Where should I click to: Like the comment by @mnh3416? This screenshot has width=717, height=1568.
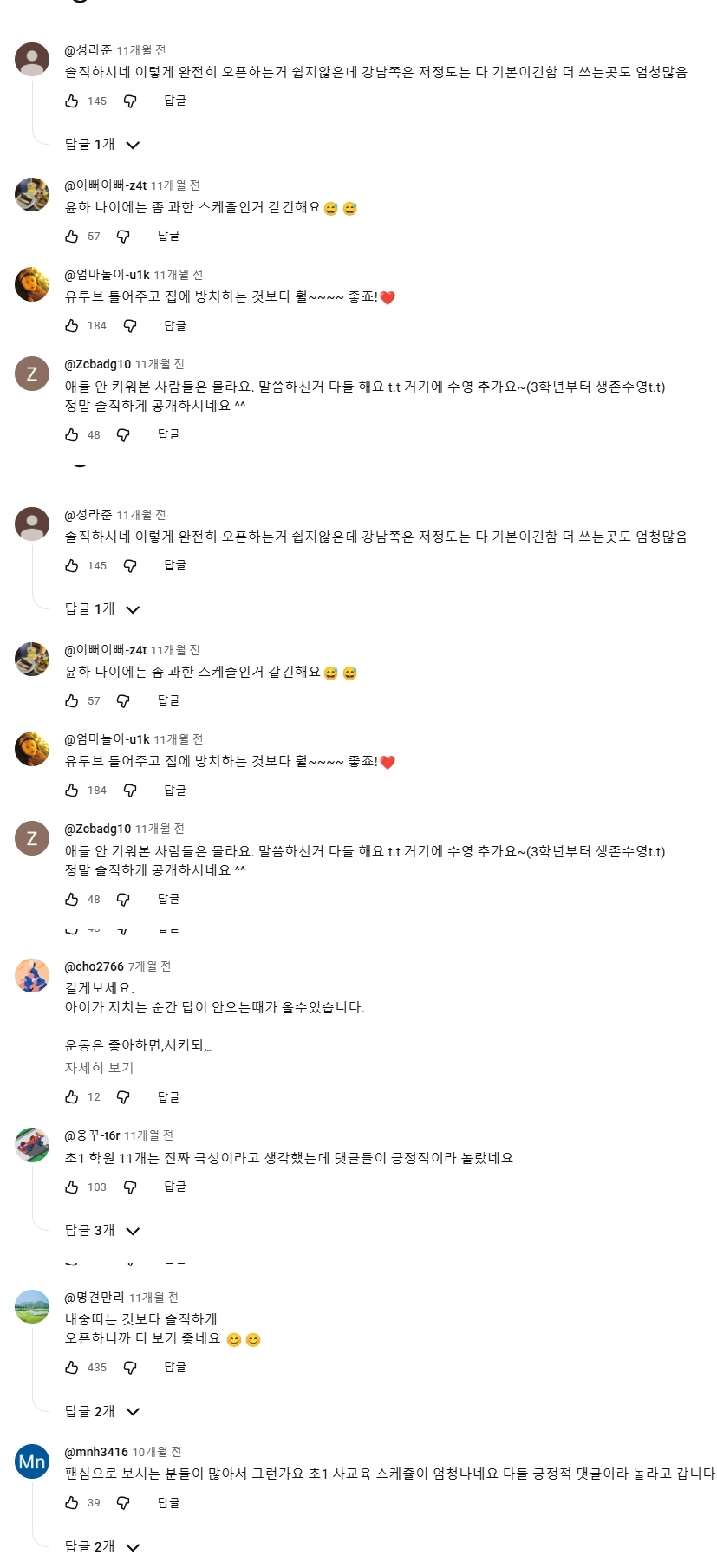[72, 1503]
